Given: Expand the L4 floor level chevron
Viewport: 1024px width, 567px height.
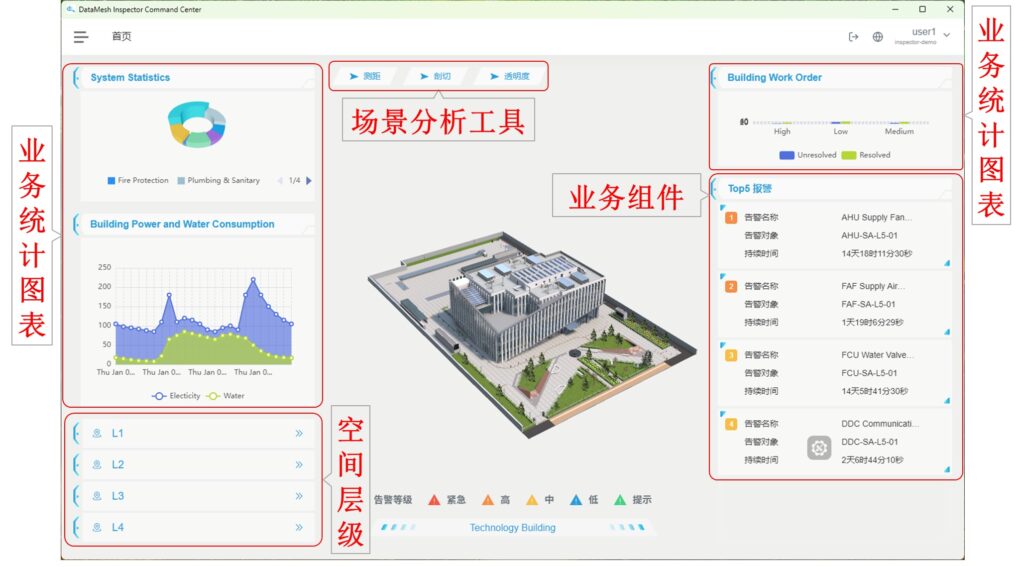Looking at the screenshot, I should pos(299,527).
